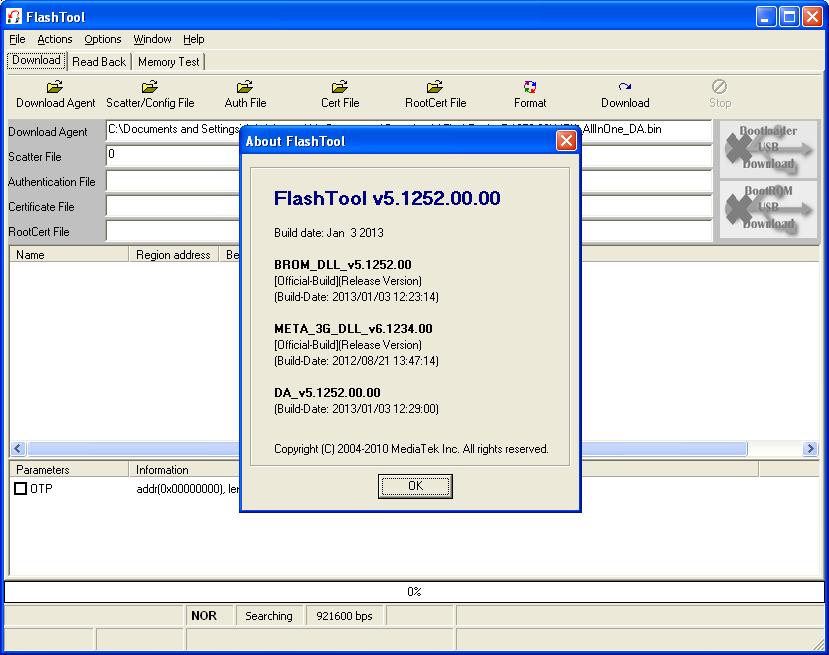Viewport: 829px width, 655px height.
Task: Open the RootCert File toolbar icon
Action: click(x=435, y=87)
